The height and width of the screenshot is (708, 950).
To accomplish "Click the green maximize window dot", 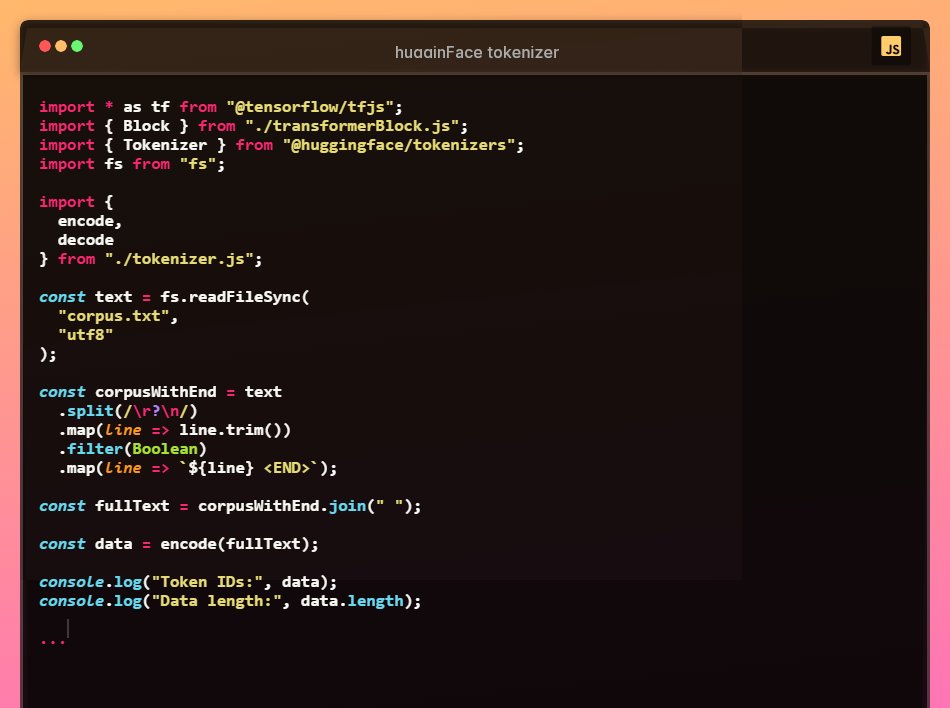I will tap(77, 46).
